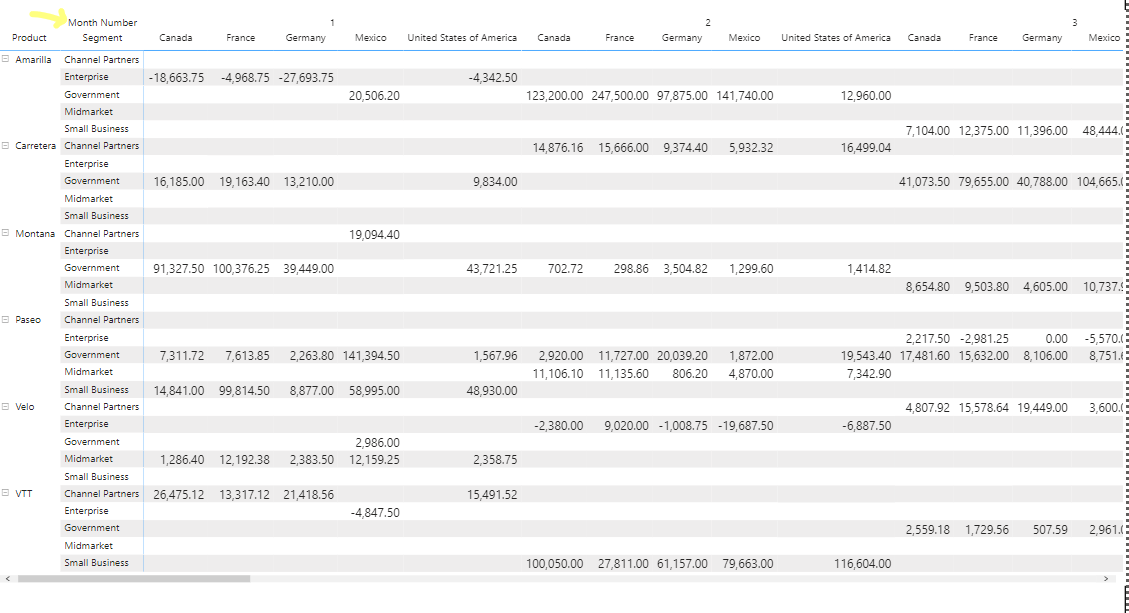Select cell value 26,475.12
Screen dimensions: 1129x613
[179, 495]
